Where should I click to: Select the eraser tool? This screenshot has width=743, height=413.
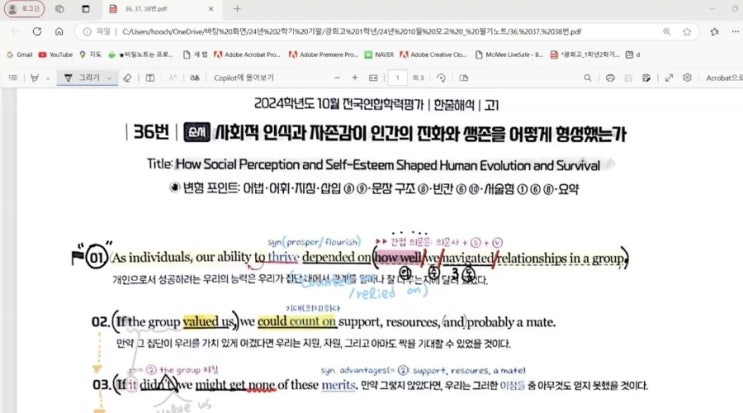pyautogui.click(x=127, y=78)
